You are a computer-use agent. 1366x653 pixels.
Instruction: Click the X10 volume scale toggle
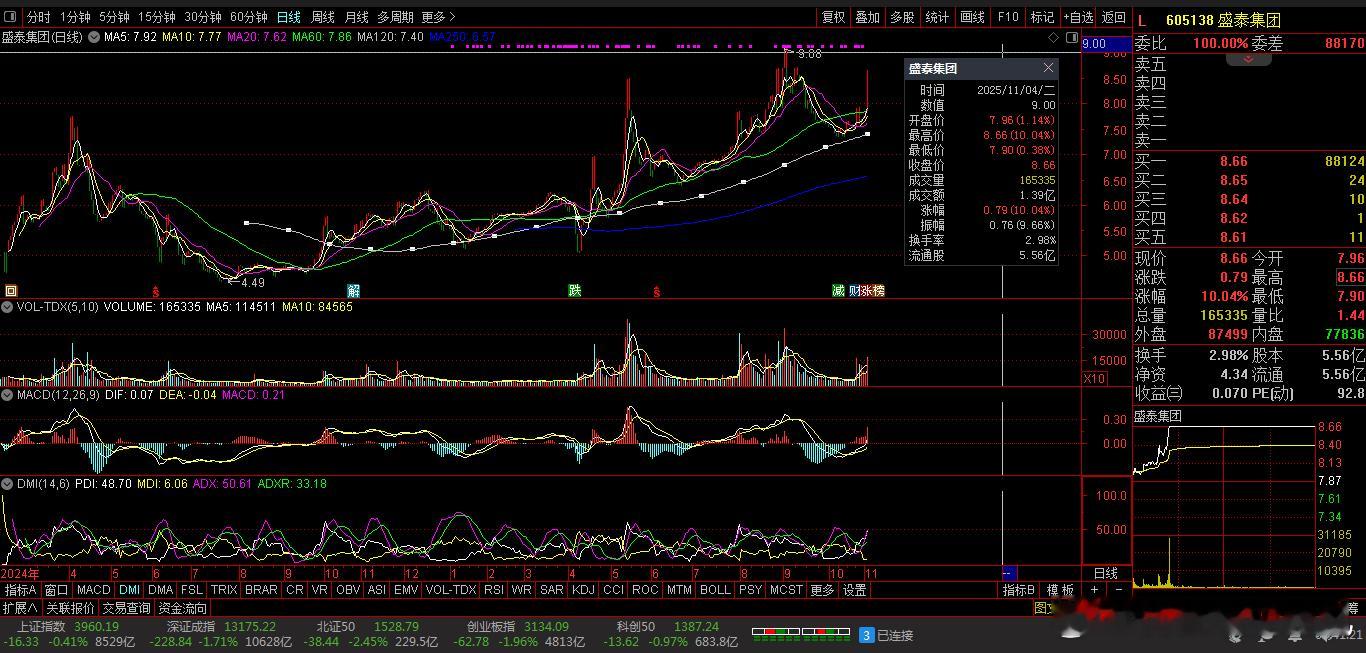(1095, 379)
